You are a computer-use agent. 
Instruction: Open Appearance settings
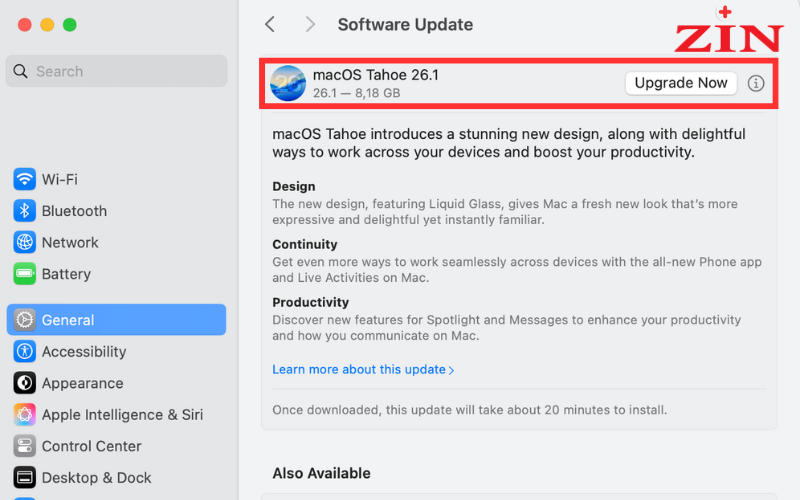(x=116, y=383)
